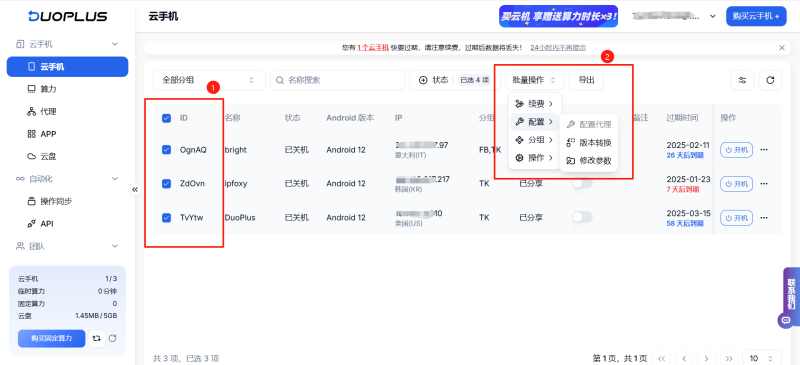
Task: Open the page size dropdown showing 10
Action: click(x=762, y=358)
